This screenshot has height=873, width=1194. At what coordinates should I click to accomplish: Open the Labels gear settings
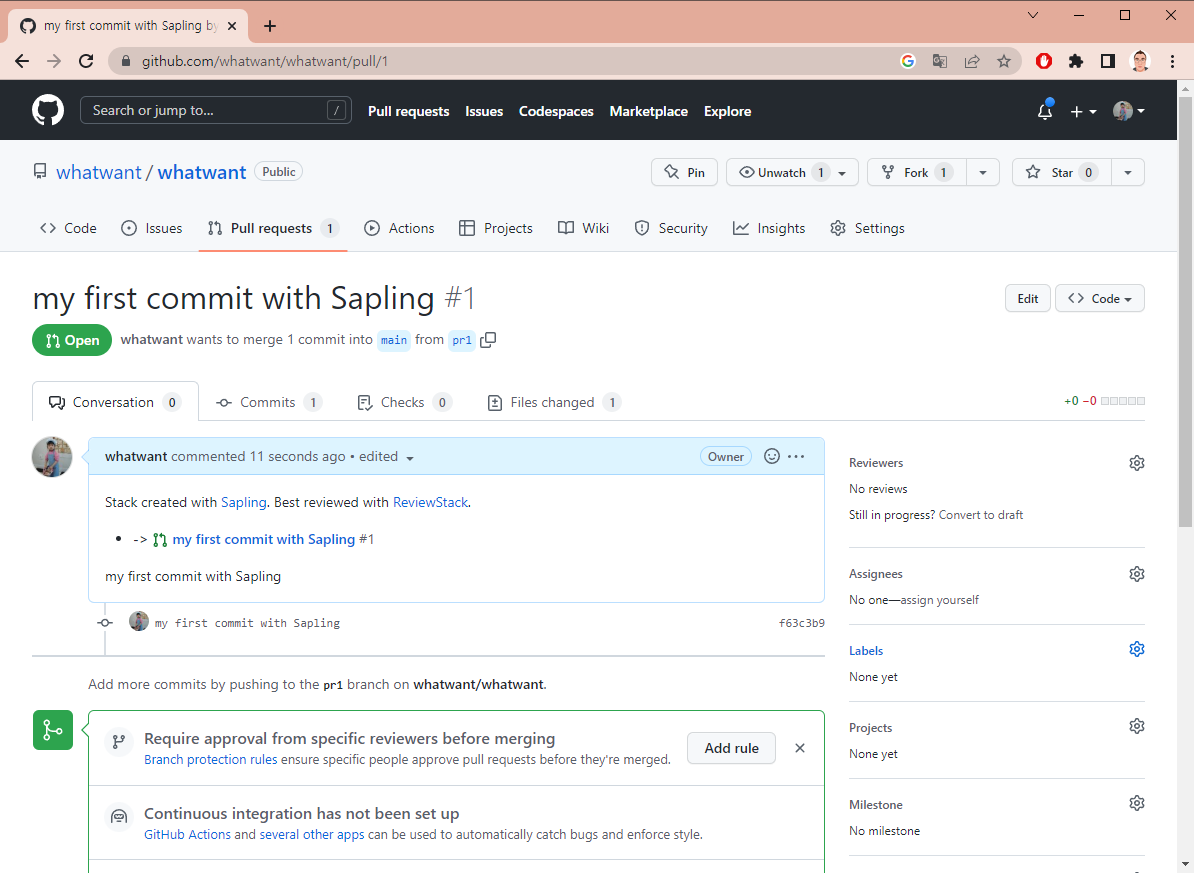pyautogui.click(x=1137, y=649)
